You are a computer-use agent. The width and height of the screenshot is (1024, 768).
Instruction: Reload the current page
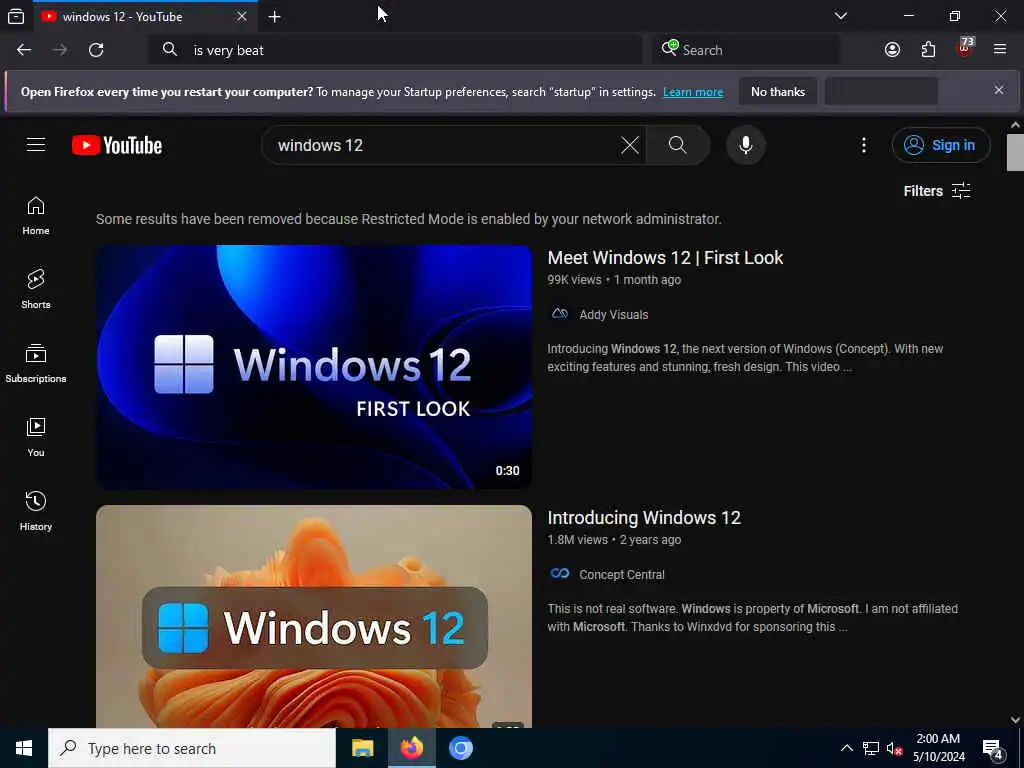[96, 50]
